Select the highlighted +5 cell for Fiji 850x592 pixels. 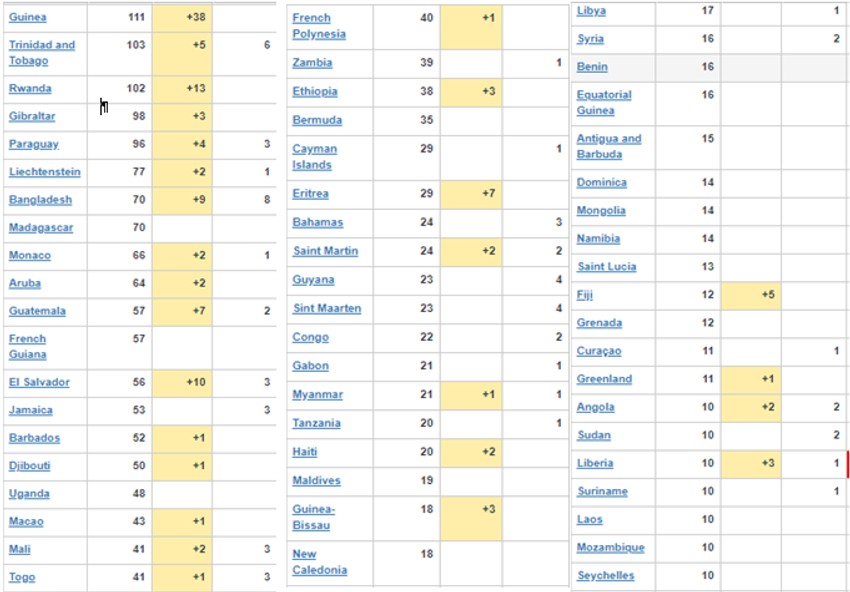click(x=750, y=295)
